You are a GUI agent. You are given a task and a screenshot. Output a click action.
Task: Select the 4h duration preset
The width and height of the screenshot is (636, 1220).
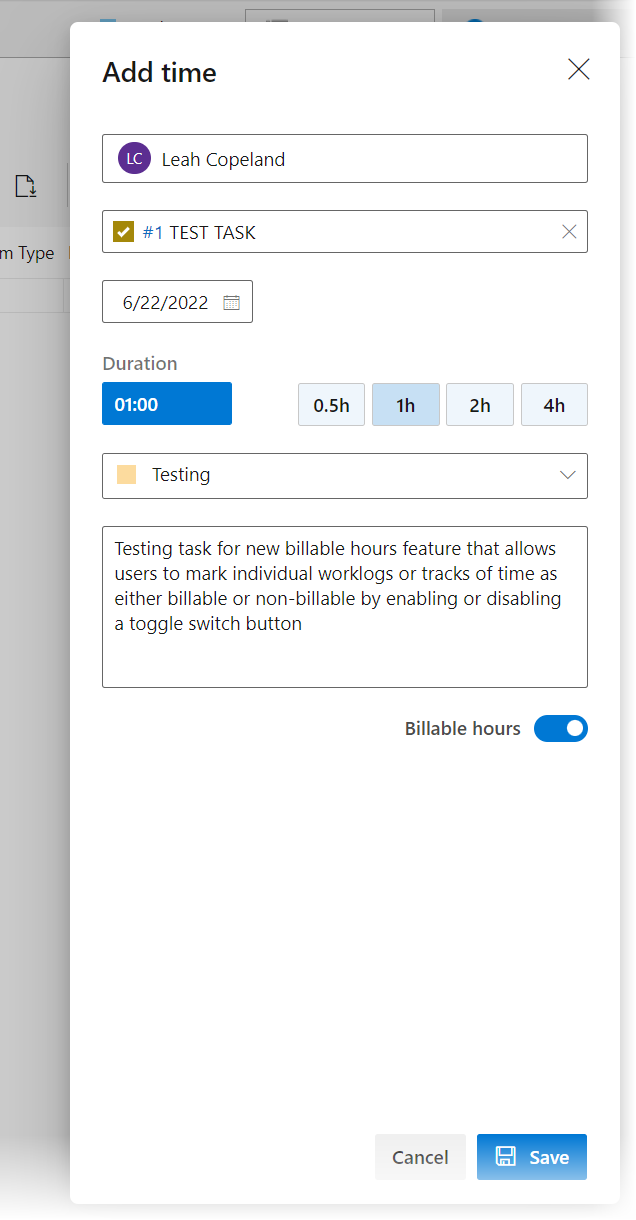coord(554,405)
